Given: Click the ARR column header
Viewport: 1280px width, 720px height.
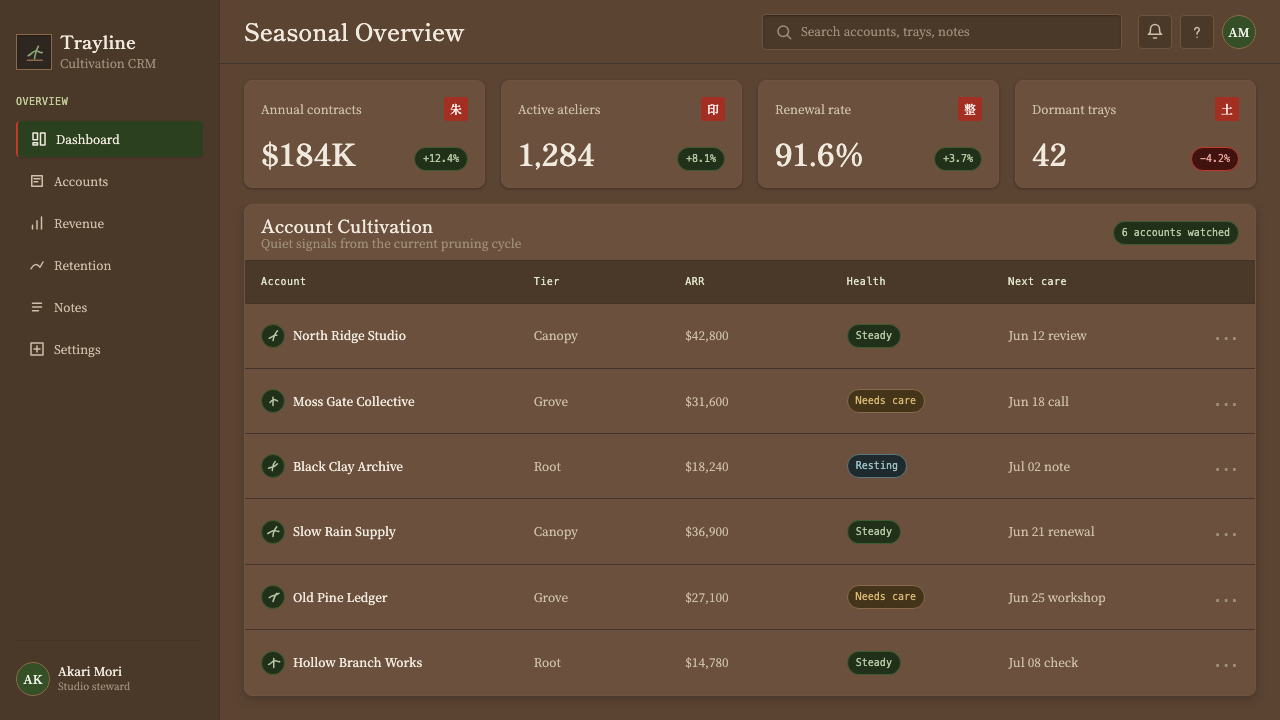Looking at the screenshot, I should coord(694,281).
